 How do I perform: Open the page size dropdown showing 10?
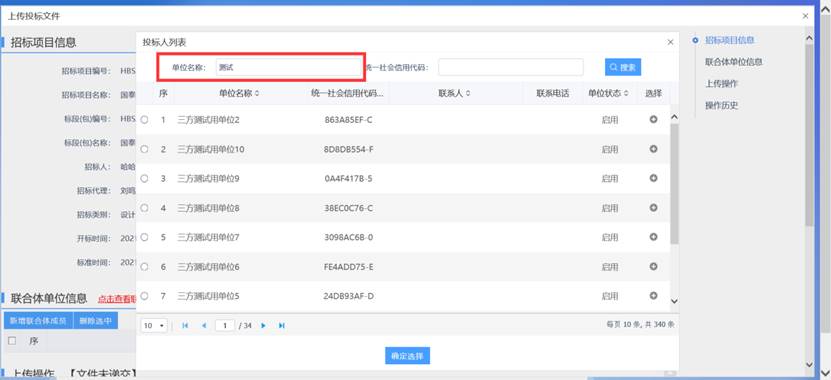[x=154, y=325]
